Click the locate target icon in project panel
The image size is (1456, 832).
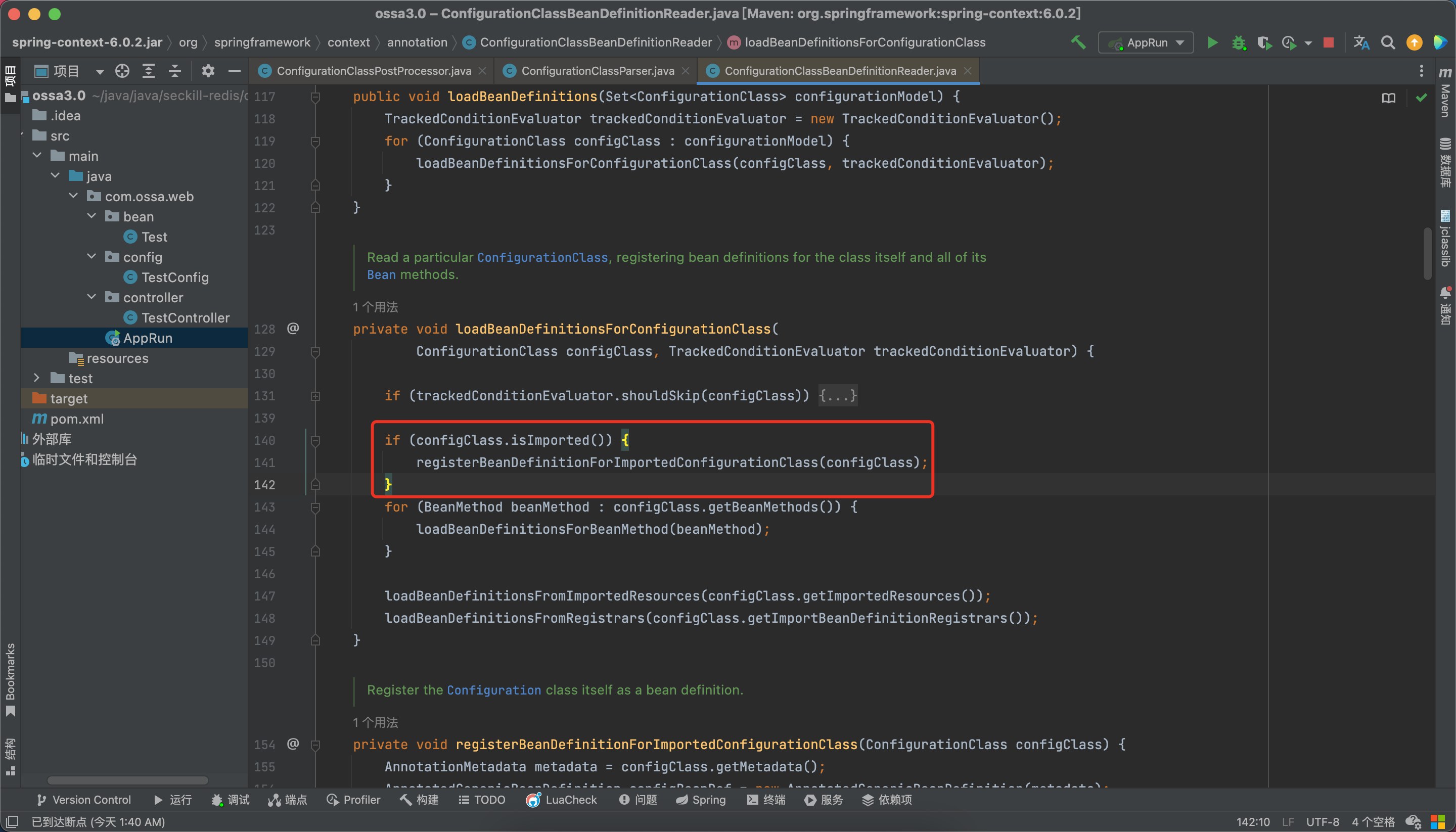pyautogui.click(x=122, y=71)
